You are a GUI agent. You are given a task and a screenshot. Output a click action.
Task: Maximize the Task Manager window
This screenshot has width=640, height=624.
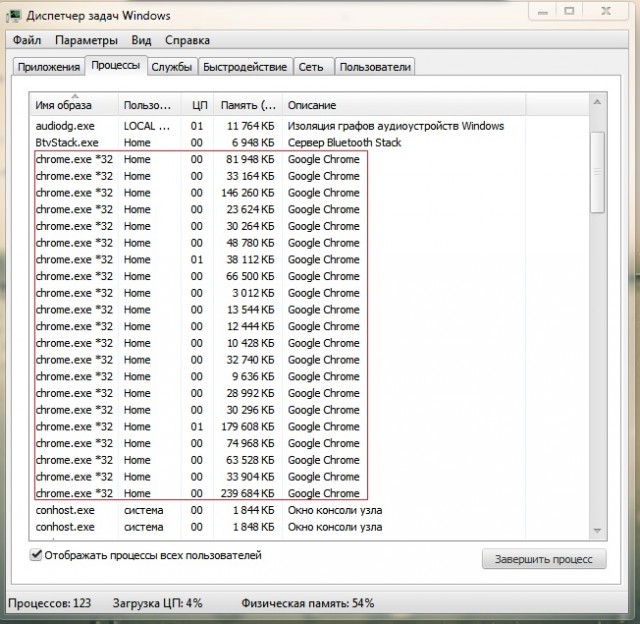pyautogui.click(x=569, y=11)
